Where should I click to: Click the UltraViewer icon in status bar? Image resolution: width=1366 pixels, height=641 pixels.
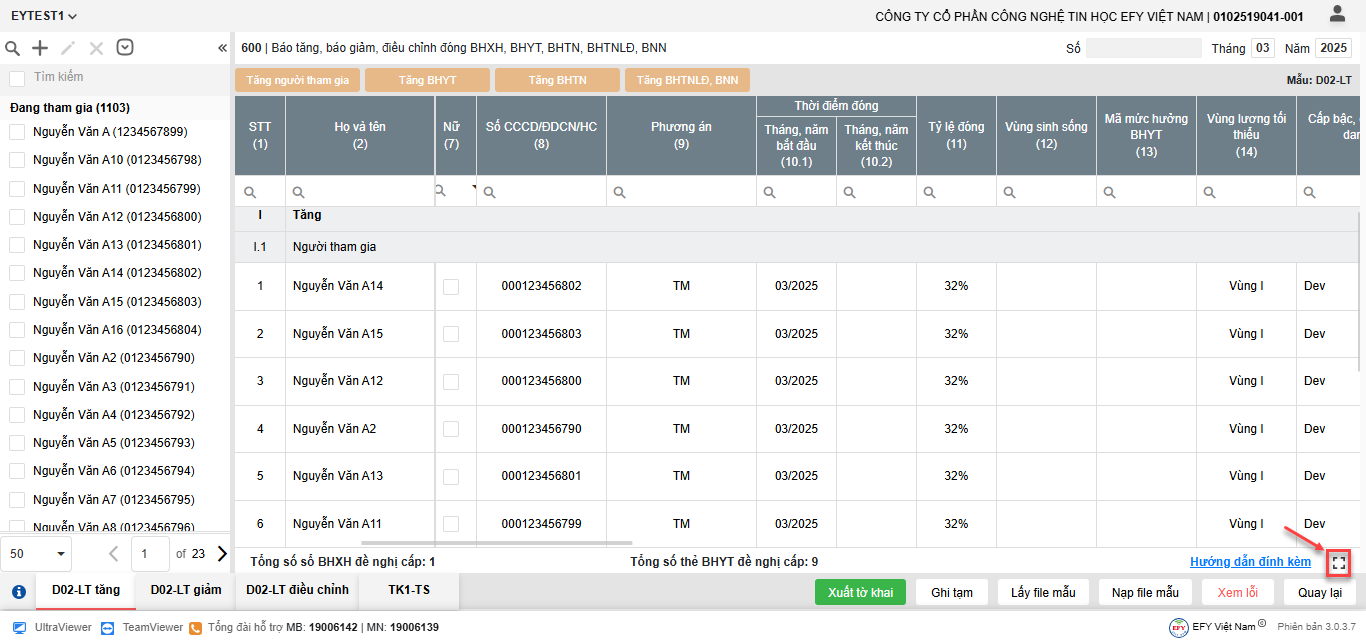(x=19, y=627)
